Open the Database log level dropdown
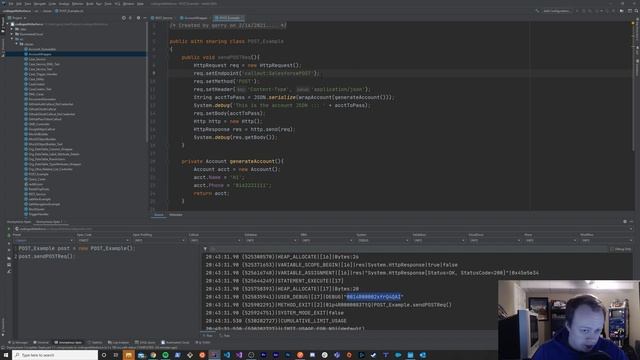 point(271,240)
